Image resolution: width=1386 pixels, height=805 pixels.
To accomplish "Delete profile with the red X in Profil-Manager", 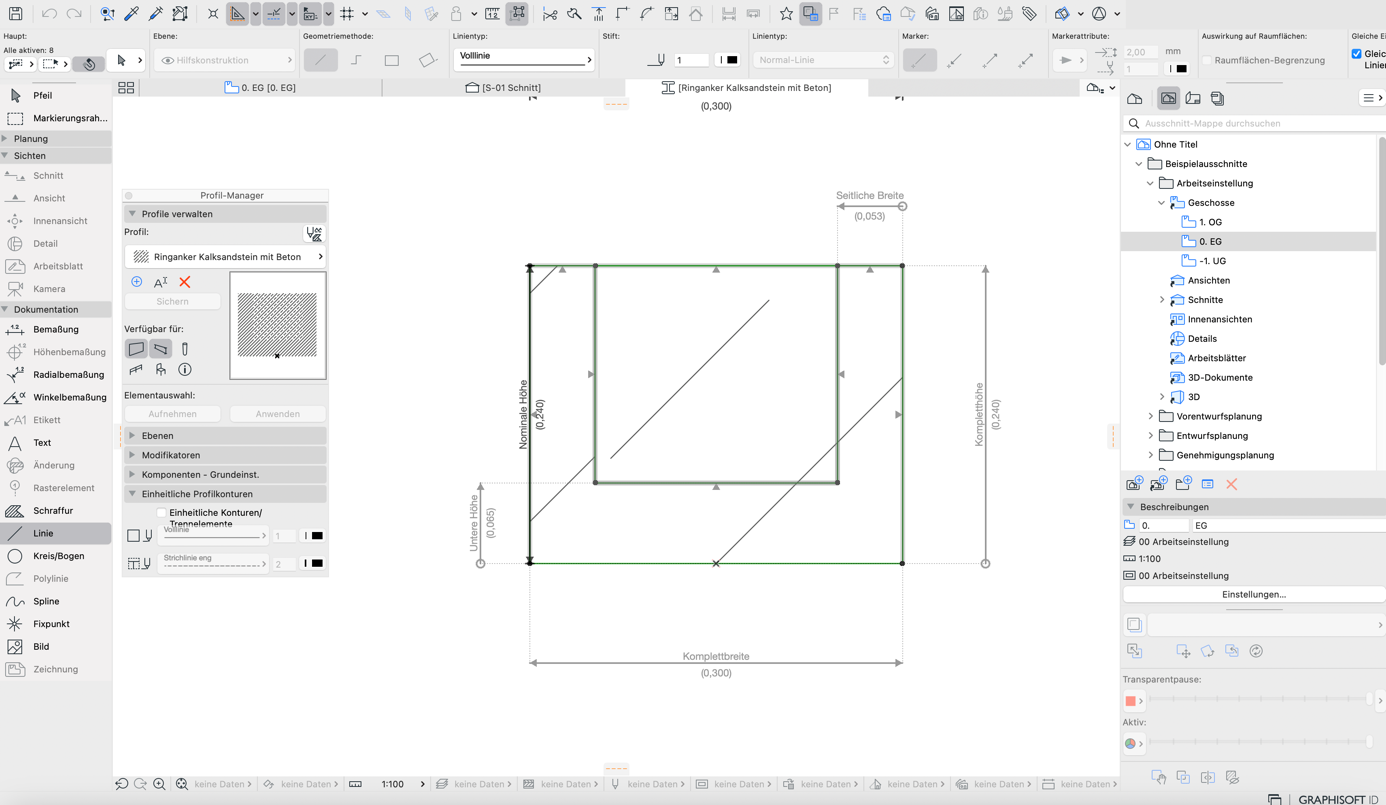I will pyautogui.click(x=184, y=282).
